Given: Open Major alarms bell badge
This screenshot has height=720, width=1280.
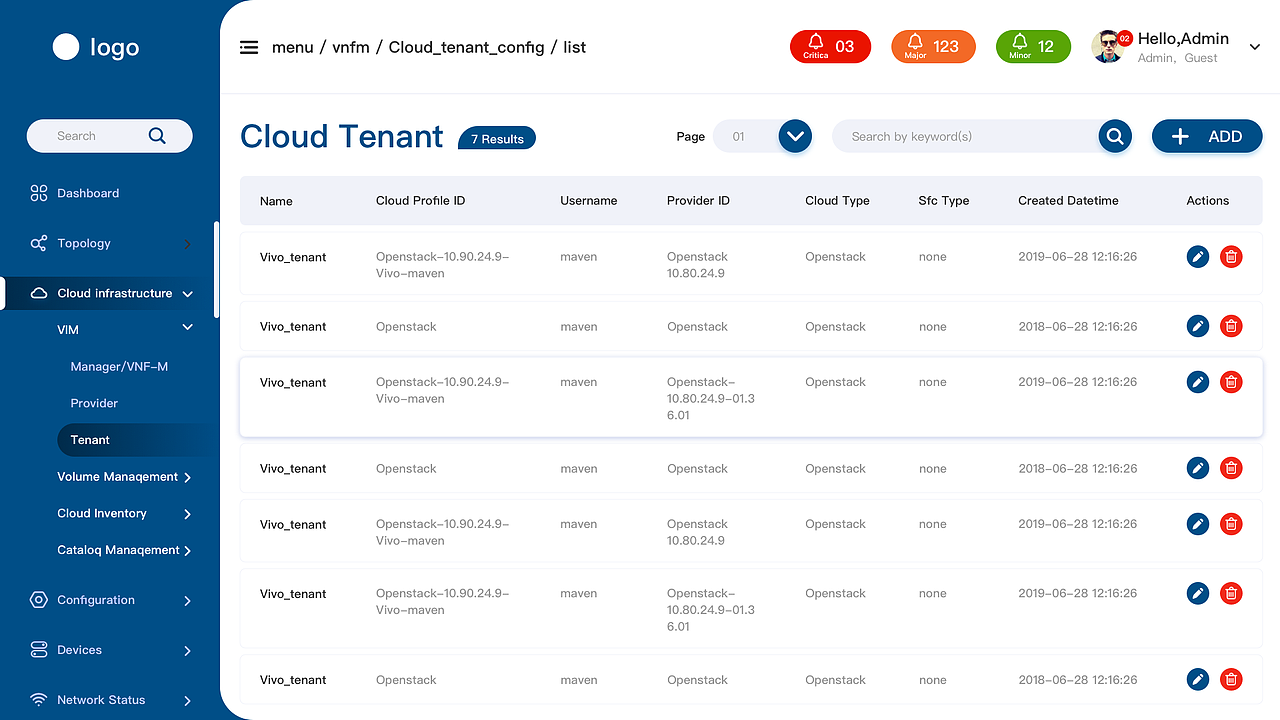Looking at the screenshot, I should [932, 47].
